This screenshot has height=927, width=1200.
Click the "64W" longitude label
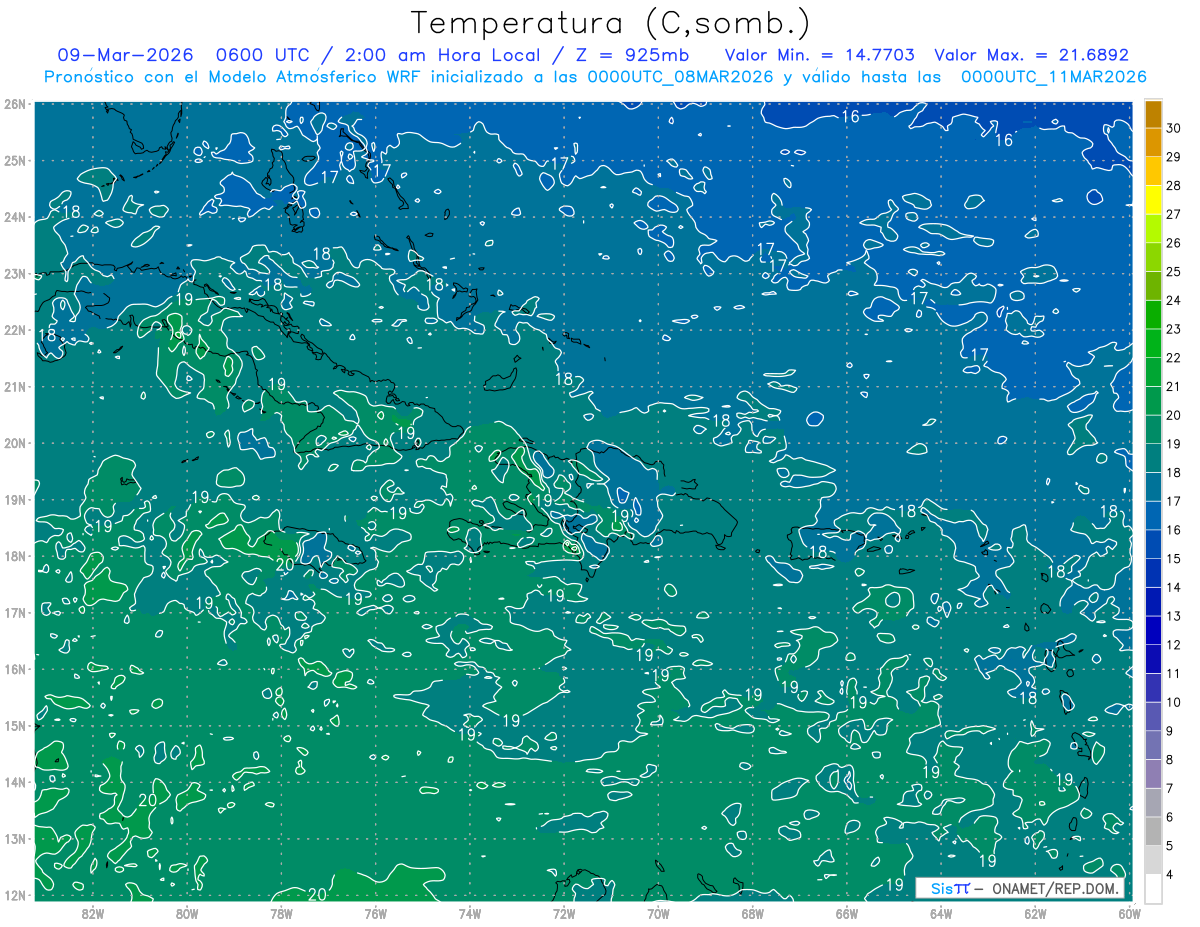point(940,912)
